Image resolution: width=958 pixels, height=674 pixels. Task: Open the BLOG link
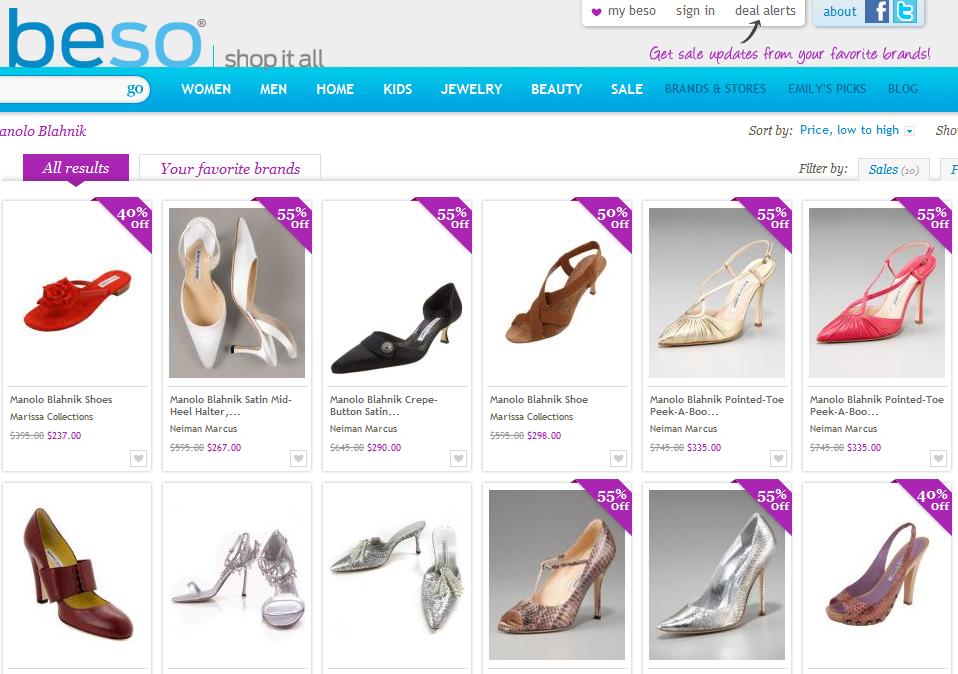coord(903,89)
